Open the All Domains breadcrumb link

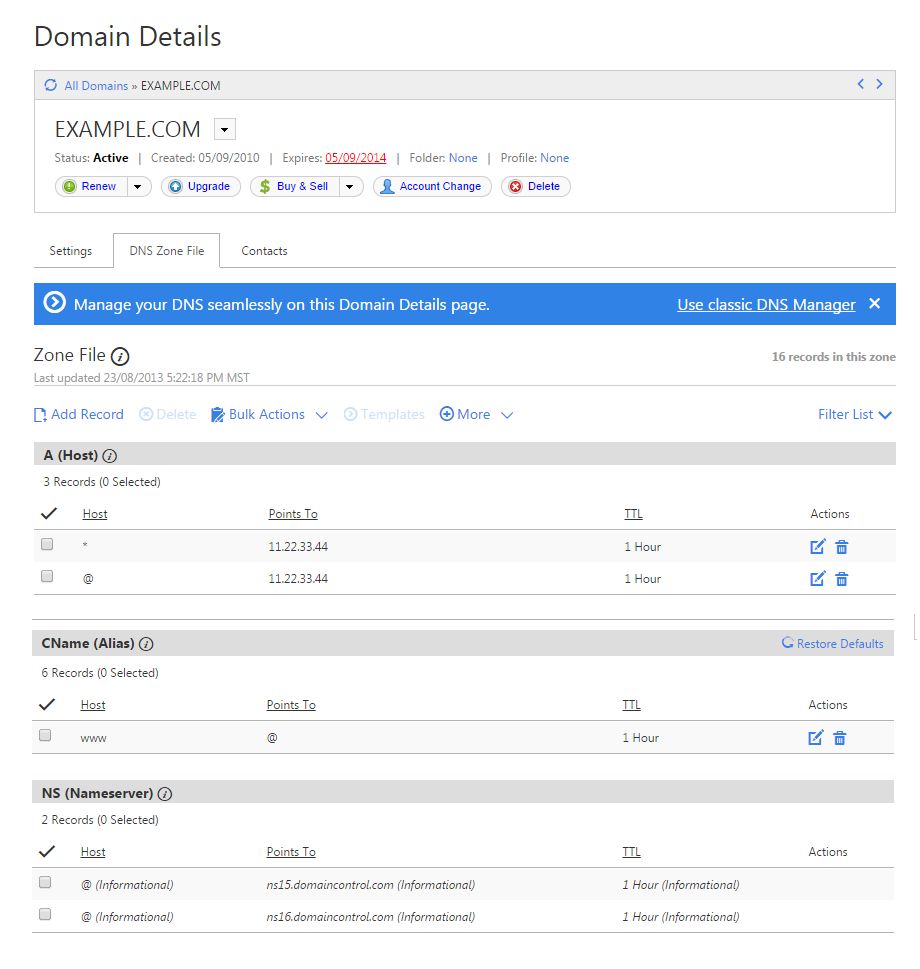click(x=96, y=86)
